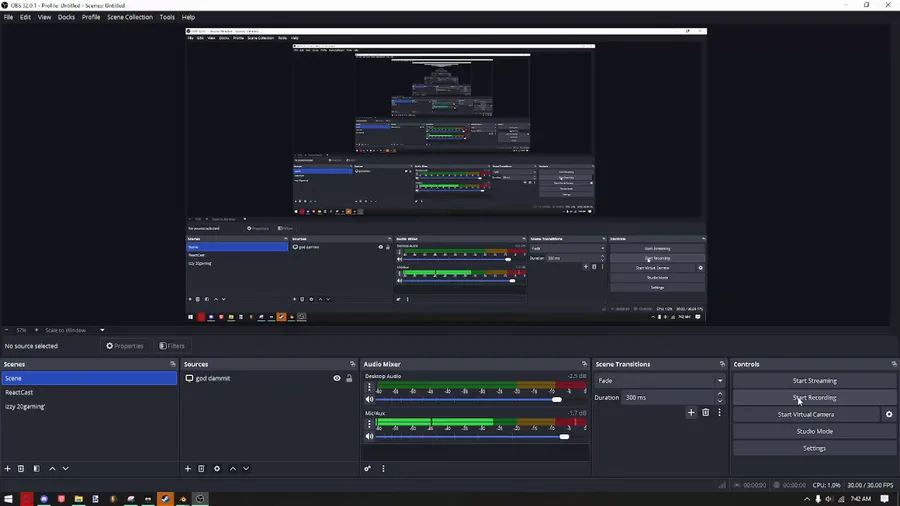The height and width of the screenshot is (506, 900).
Task: Undock the Controls panel via its float icon
Action: click(894, 364)
